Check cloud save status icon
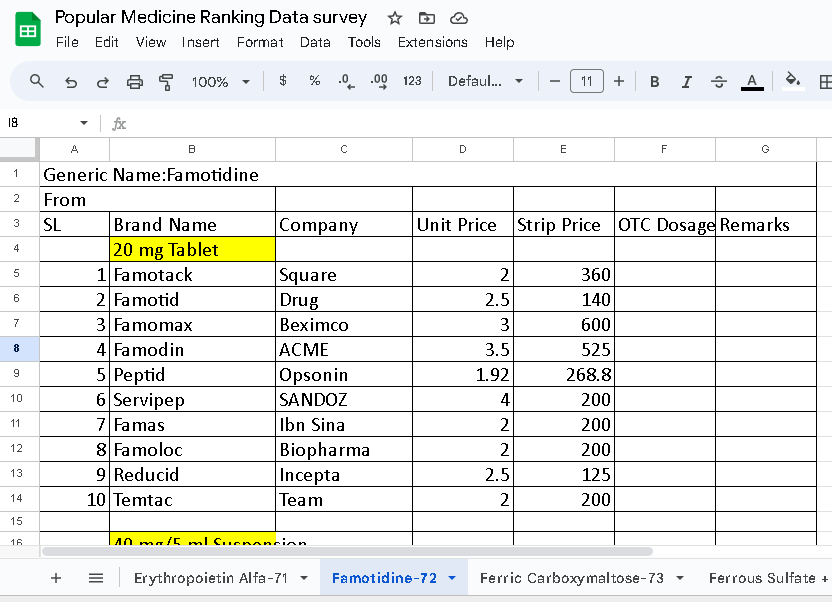 [458, 19]
